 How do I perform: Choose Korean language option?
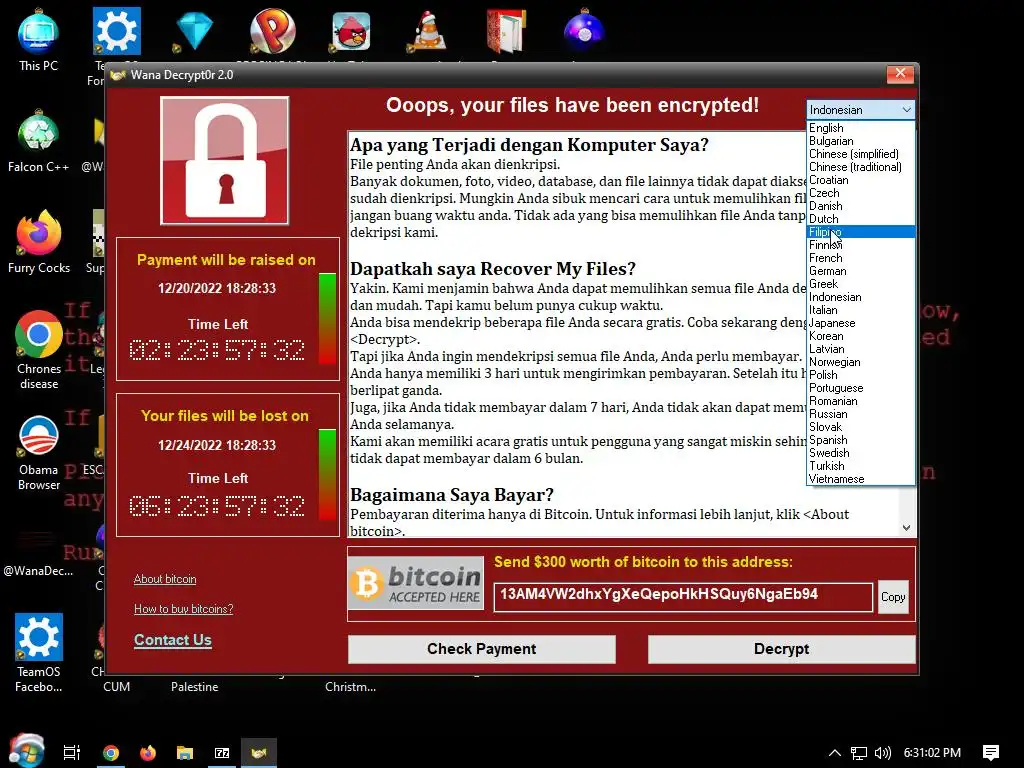coord(861,336)
